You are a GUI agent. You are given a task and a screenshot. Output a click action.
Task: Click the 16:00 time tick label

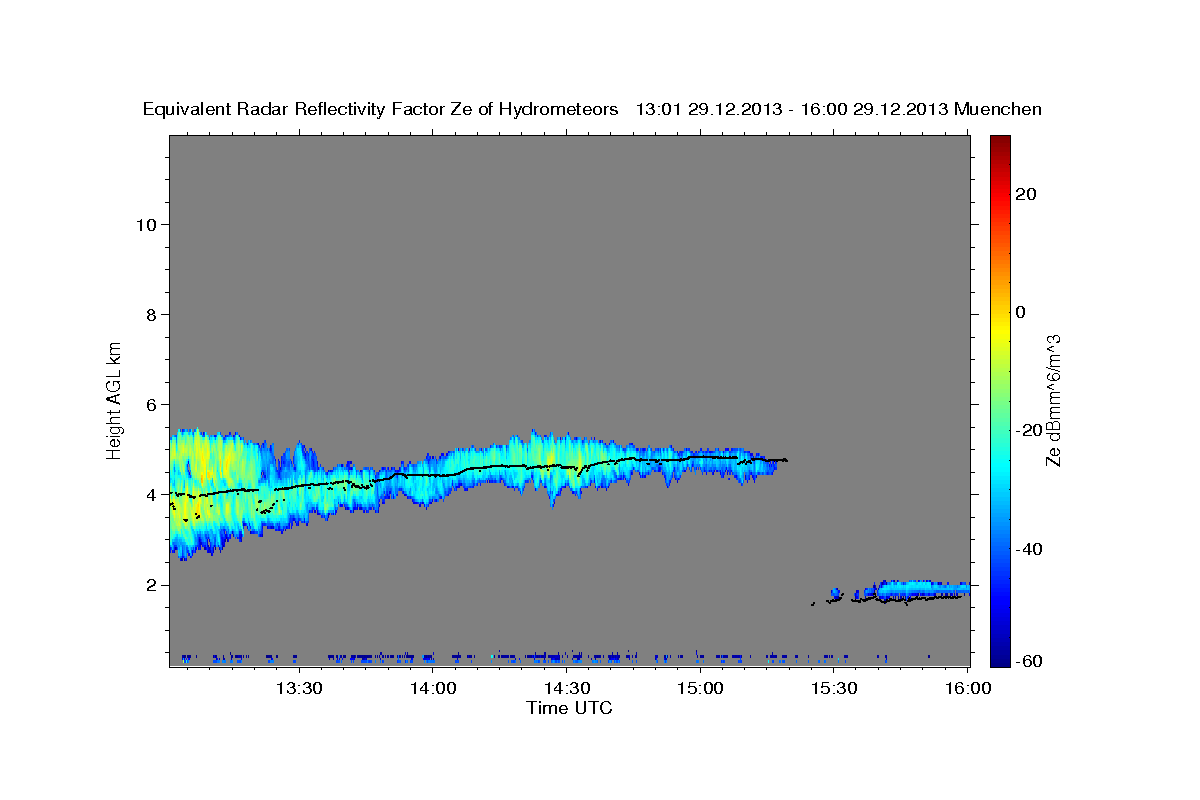click(x=969, y=688)
